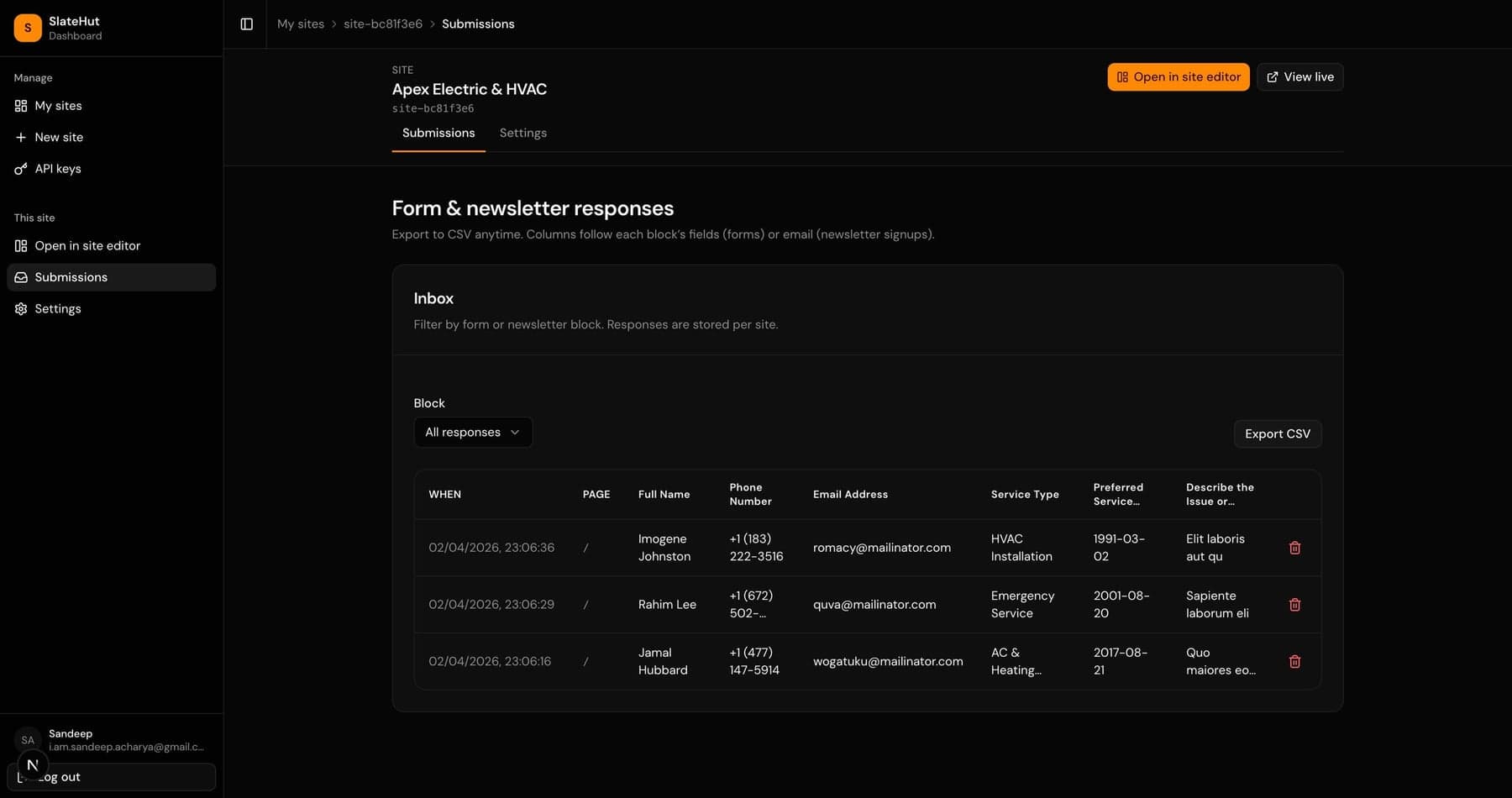Click the SA user avatar
The height and width of the screenshot is (798, 1512).
pyautogui.click(x=28, y=740)
